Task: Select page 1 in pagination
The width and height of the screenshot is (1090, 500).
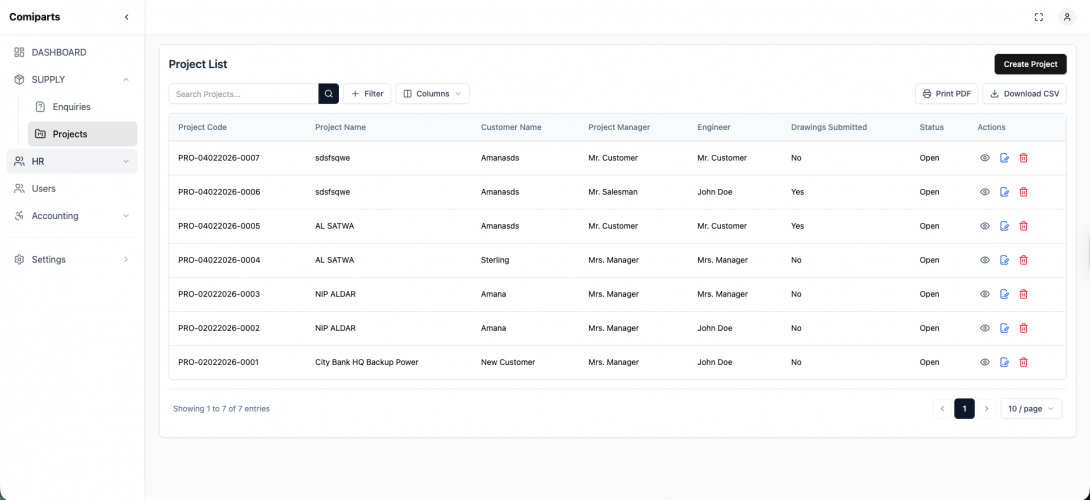Action: coord(965,409)
